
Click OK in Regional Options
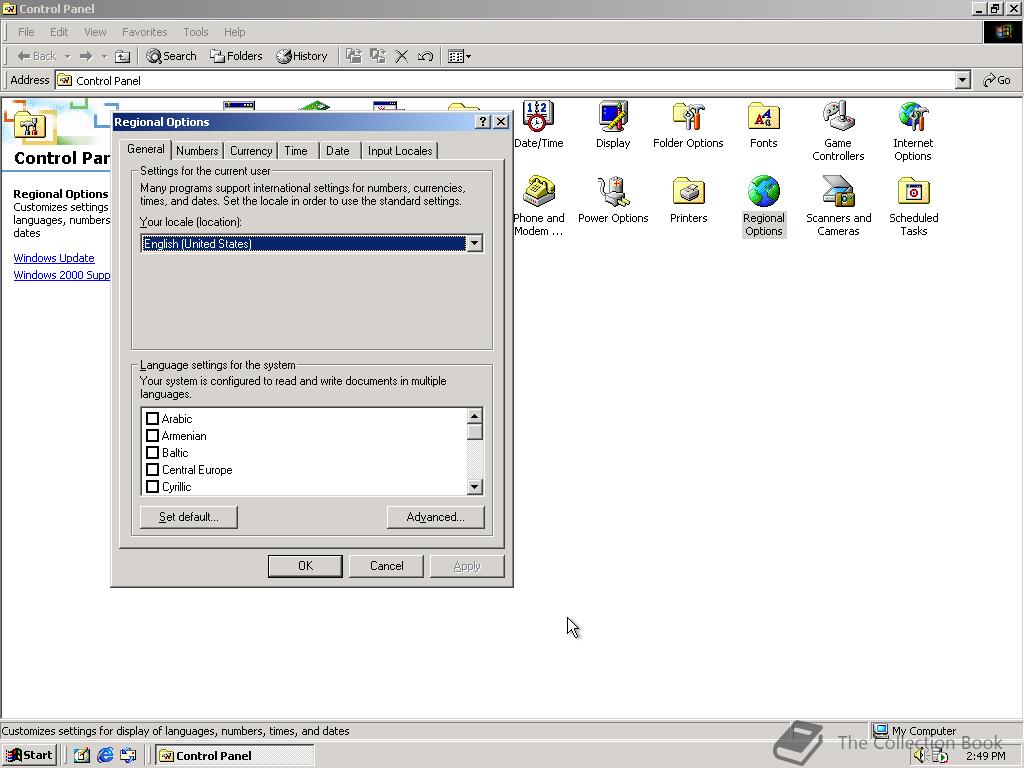305,566
